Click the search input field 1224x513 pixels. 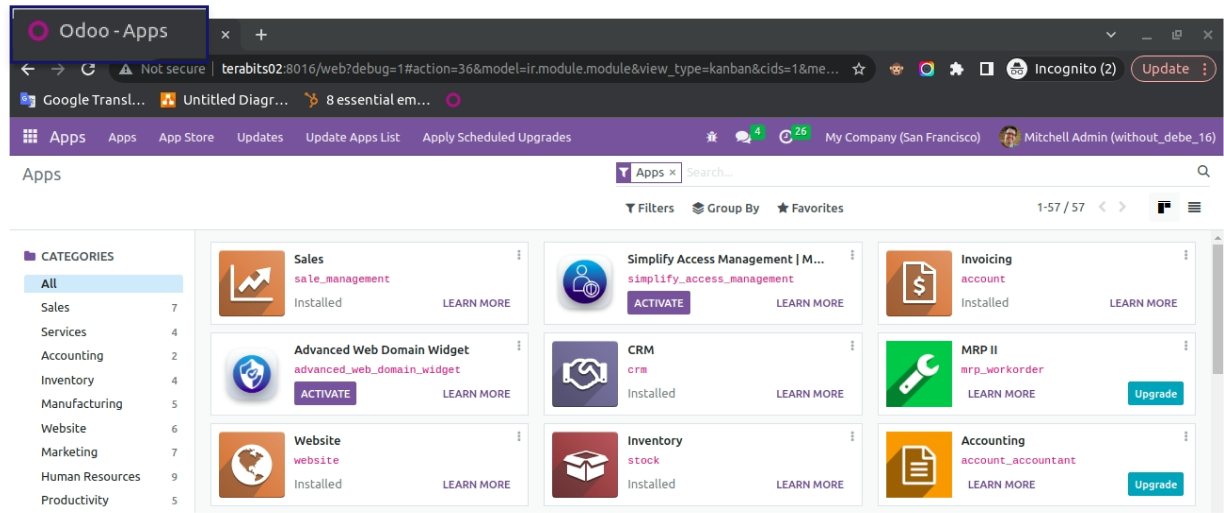pos(937,172)
